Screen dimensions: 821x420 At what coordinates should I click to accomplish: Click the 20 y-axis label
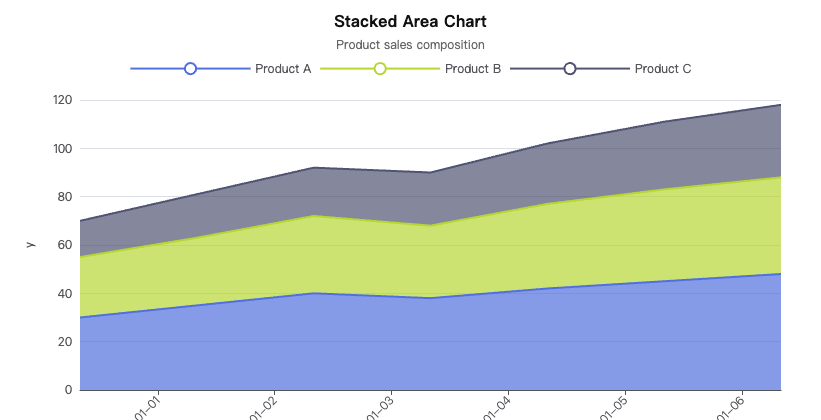coord(65,341)
